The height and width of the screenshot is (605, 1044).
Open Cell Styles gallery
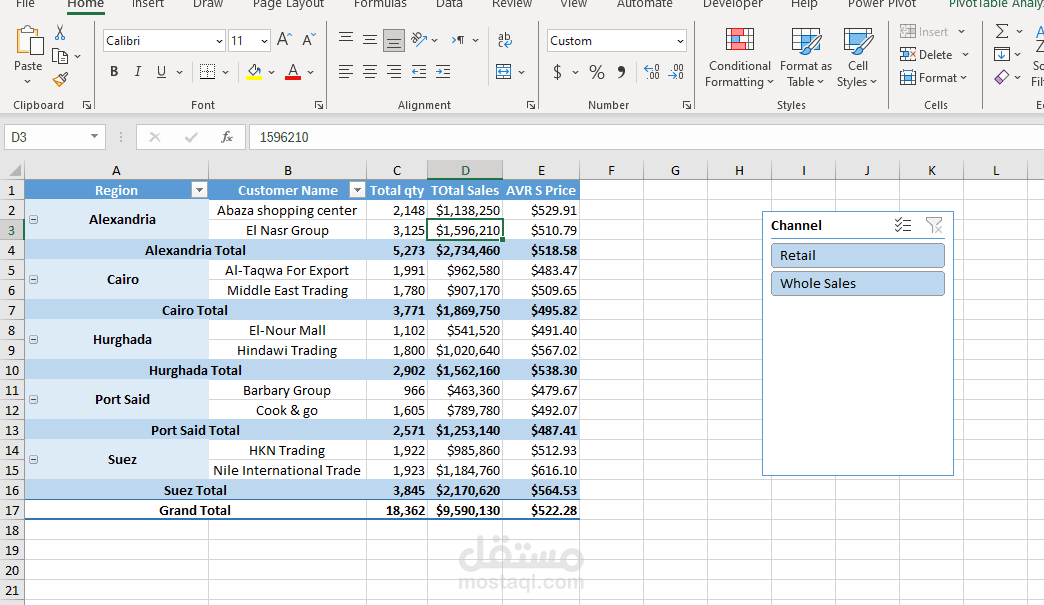click(x=858, y=58)
